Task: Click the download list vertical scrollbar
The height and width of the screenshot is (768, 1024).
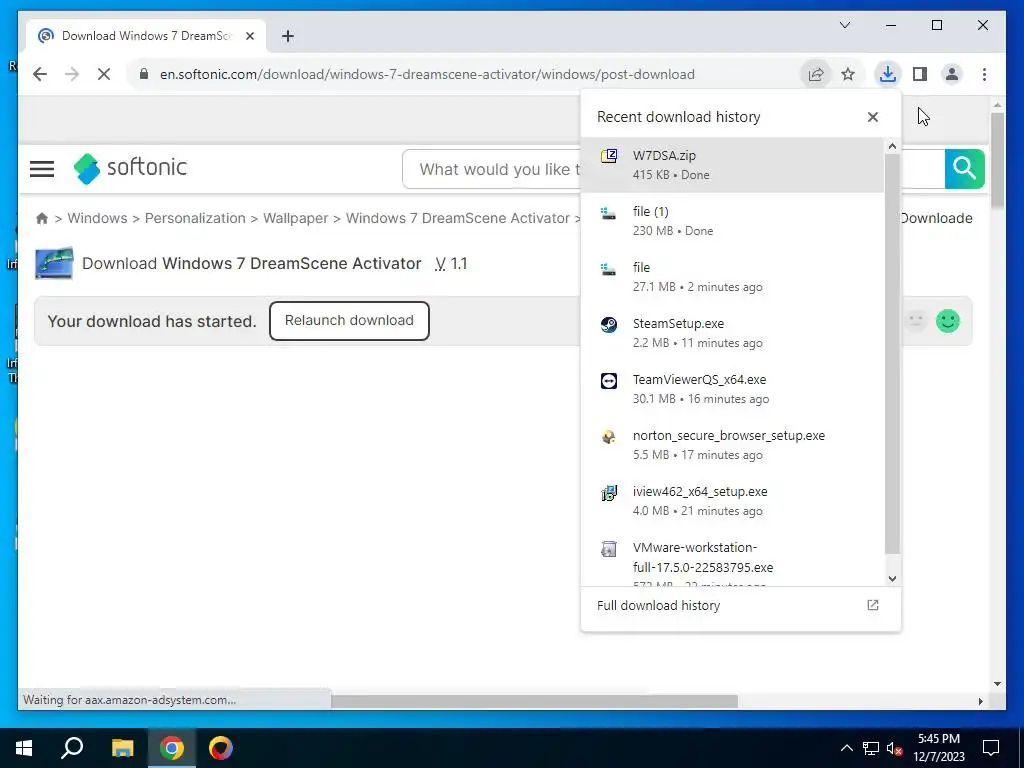Action: (x=892, y=355)
